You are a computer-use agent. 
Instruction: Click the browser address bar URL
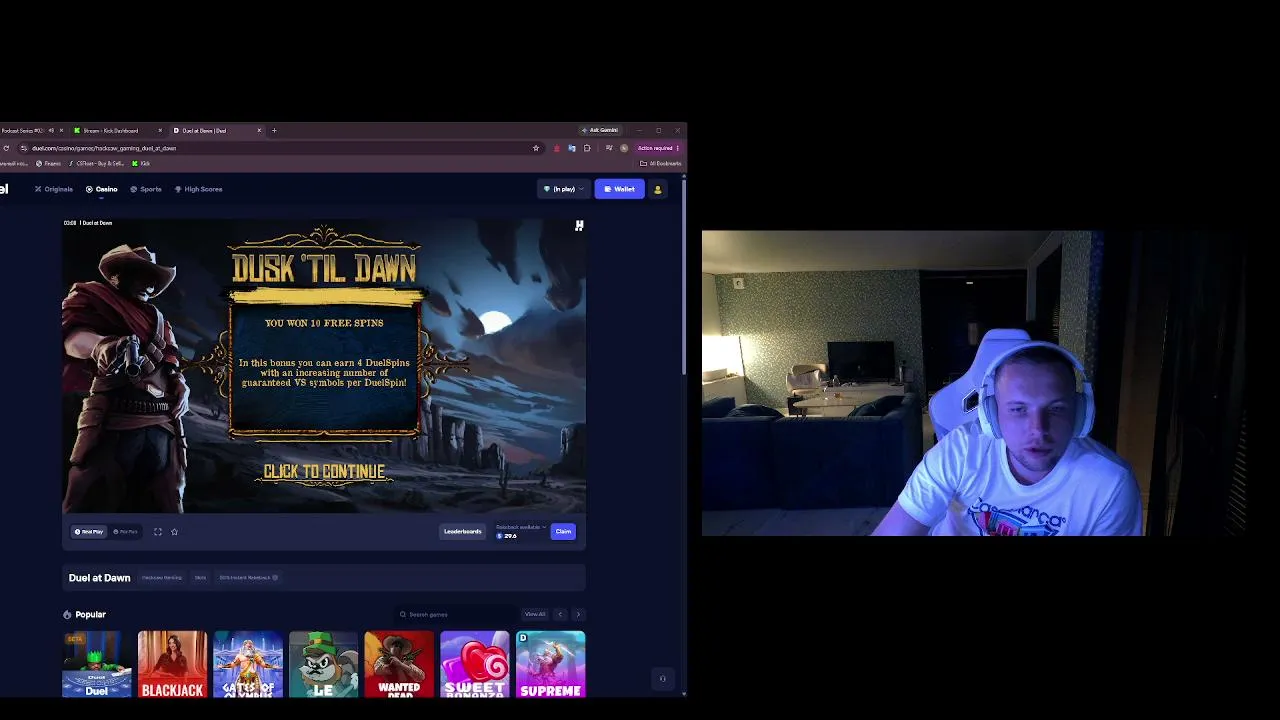pos(104,148)
